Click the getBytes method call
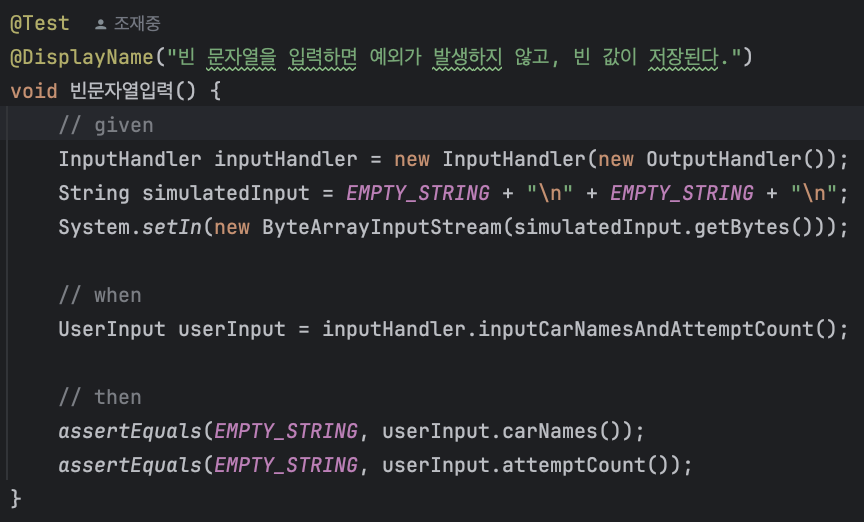864x522 pixels. (742, 227)
